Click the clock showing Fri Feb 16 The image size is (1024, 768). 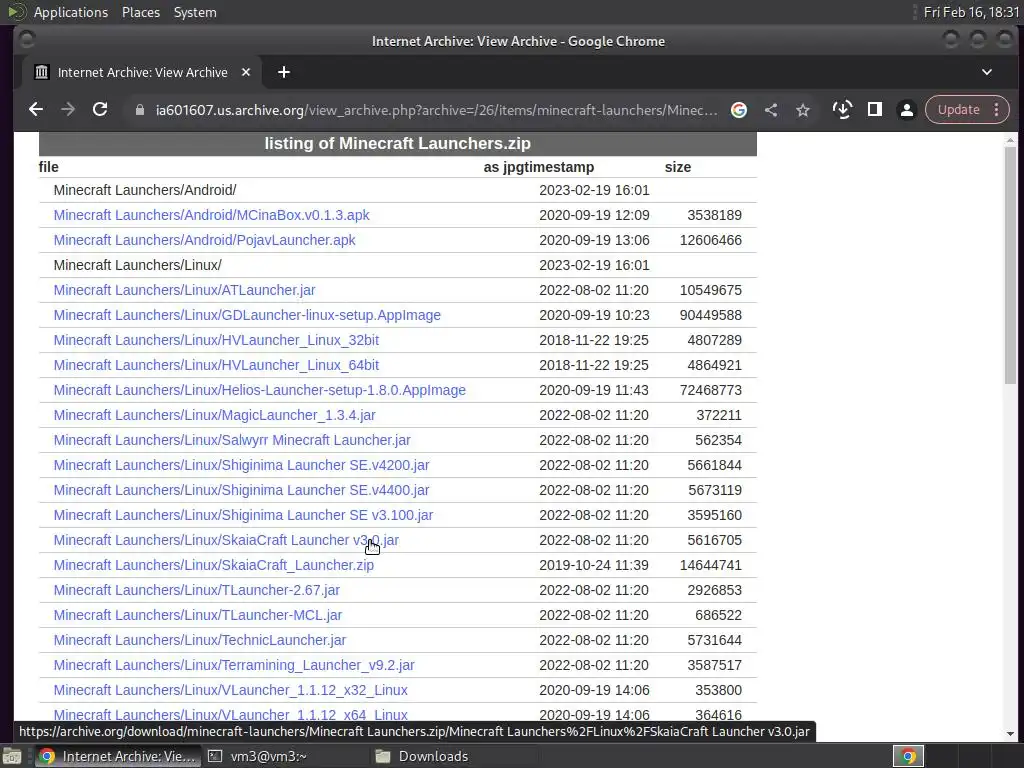[x=971, y=12]
